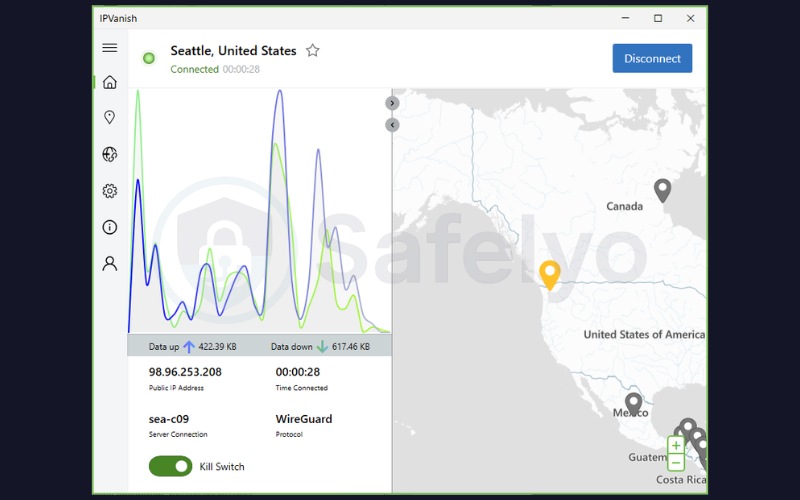Click the Data up arrow icon
Image resolution: width=800 pixels, height=500 pixels.
click(x=189, y=347)
